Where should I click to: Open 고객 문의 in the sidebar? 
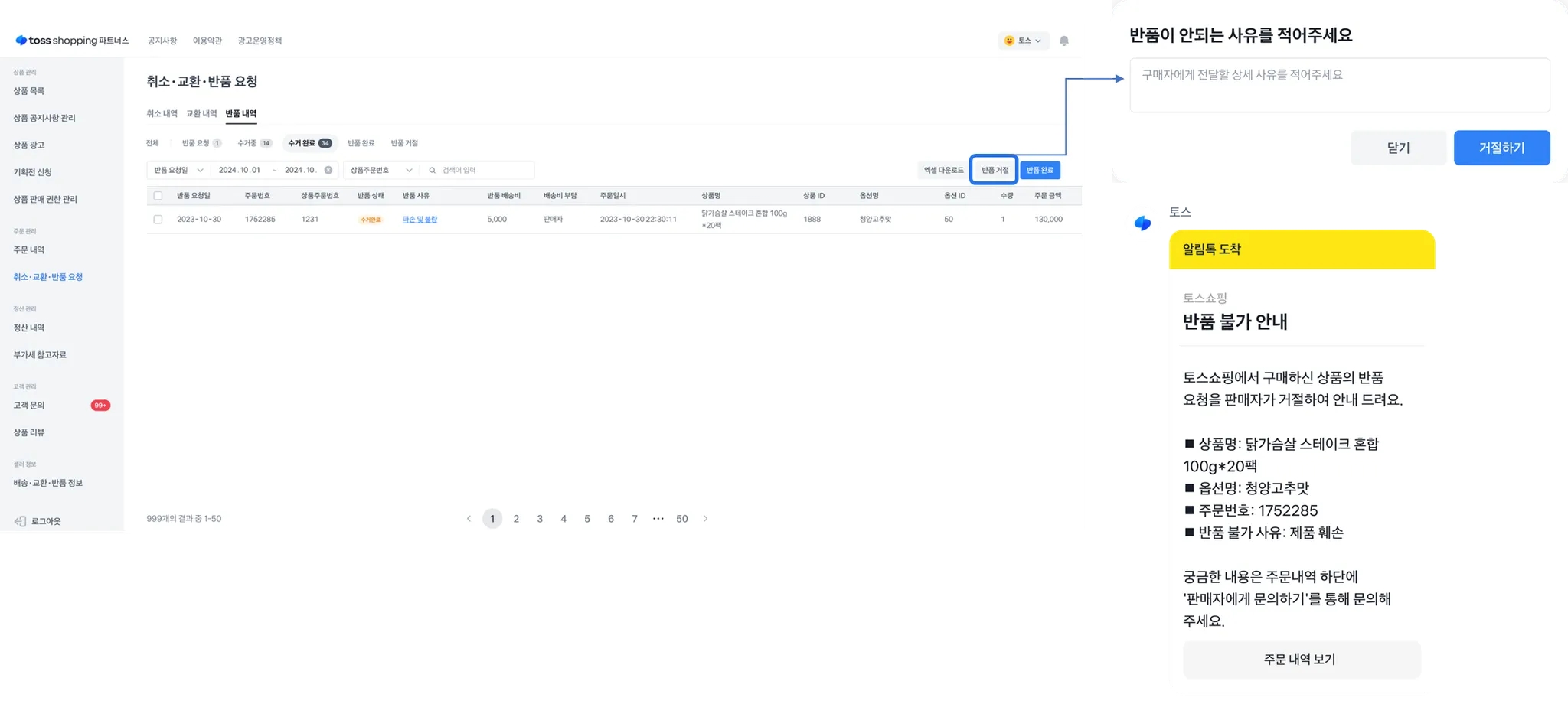[x=29, y=406]
